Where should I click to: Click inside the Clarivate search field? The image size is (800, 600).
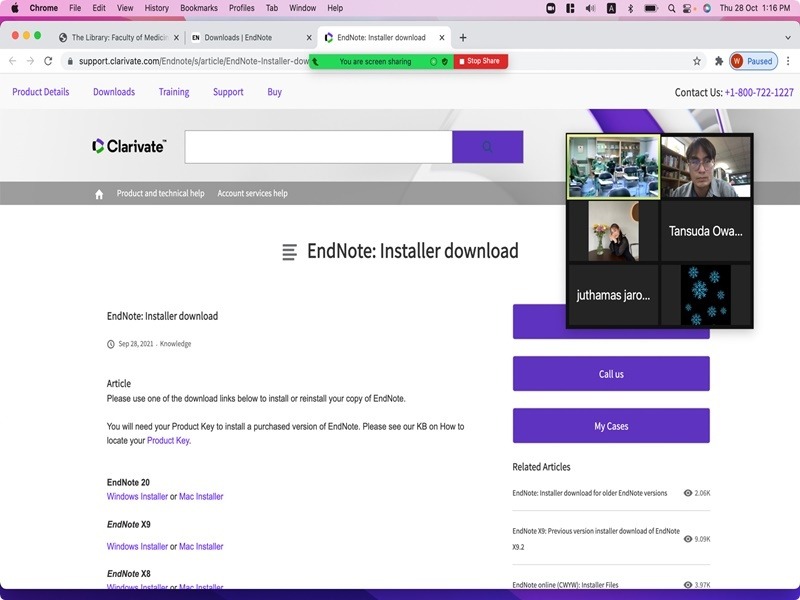[318, 147]
